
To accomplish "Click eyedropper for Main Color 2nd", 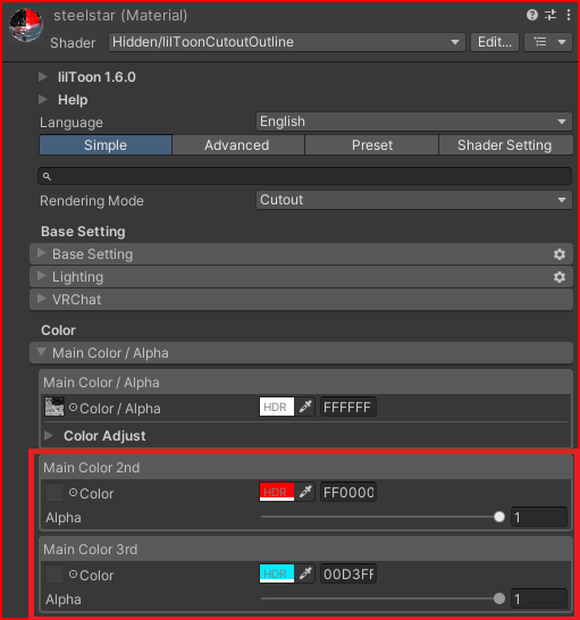I will (x=305, y=492).
